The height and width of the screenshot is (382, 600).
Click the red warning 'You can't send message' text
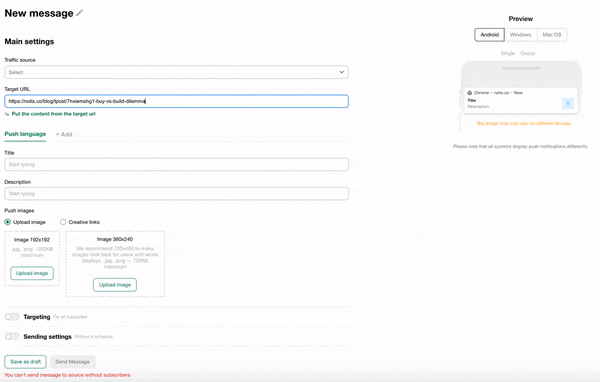(67, 375)
